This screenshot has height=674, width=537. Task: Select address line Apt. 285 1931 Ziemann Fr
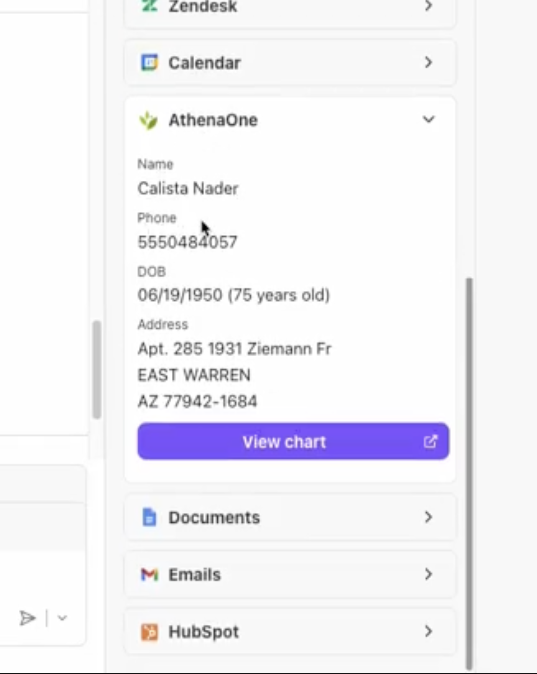click(x=234, y=349)
